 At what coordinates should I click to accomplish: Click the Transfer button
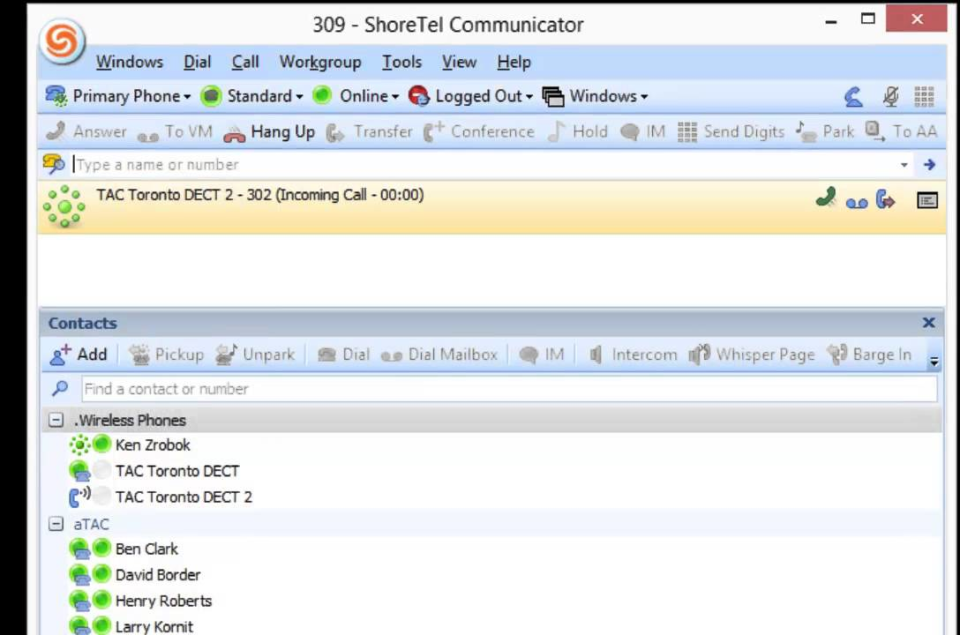pos(369,132)
